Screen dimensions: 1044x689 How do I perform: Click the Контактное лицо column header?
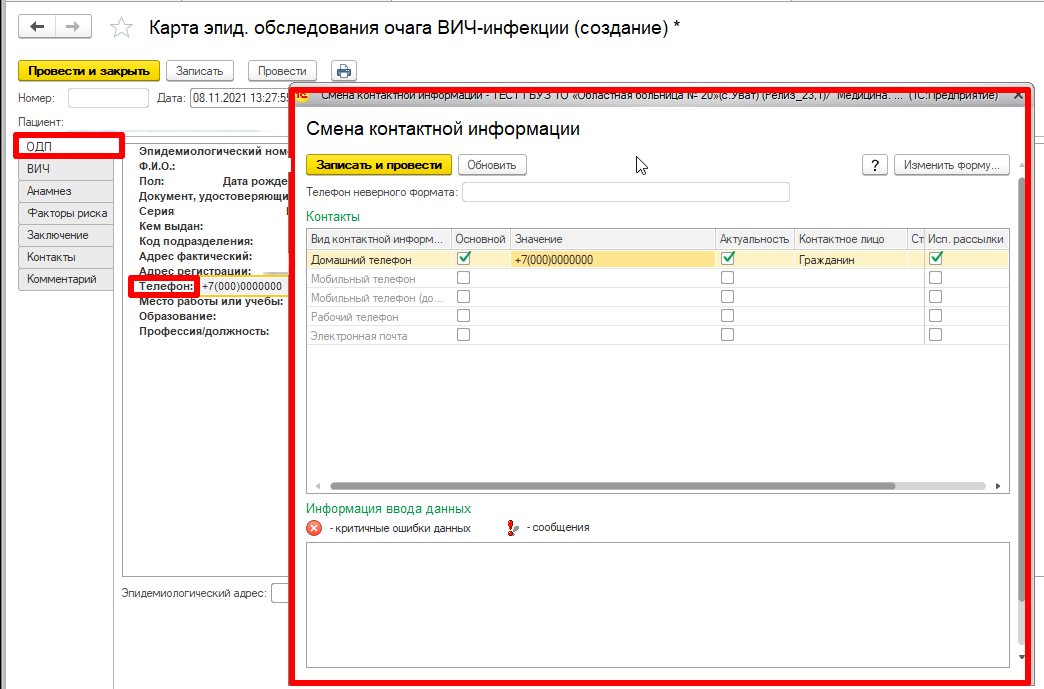[849, 239]
